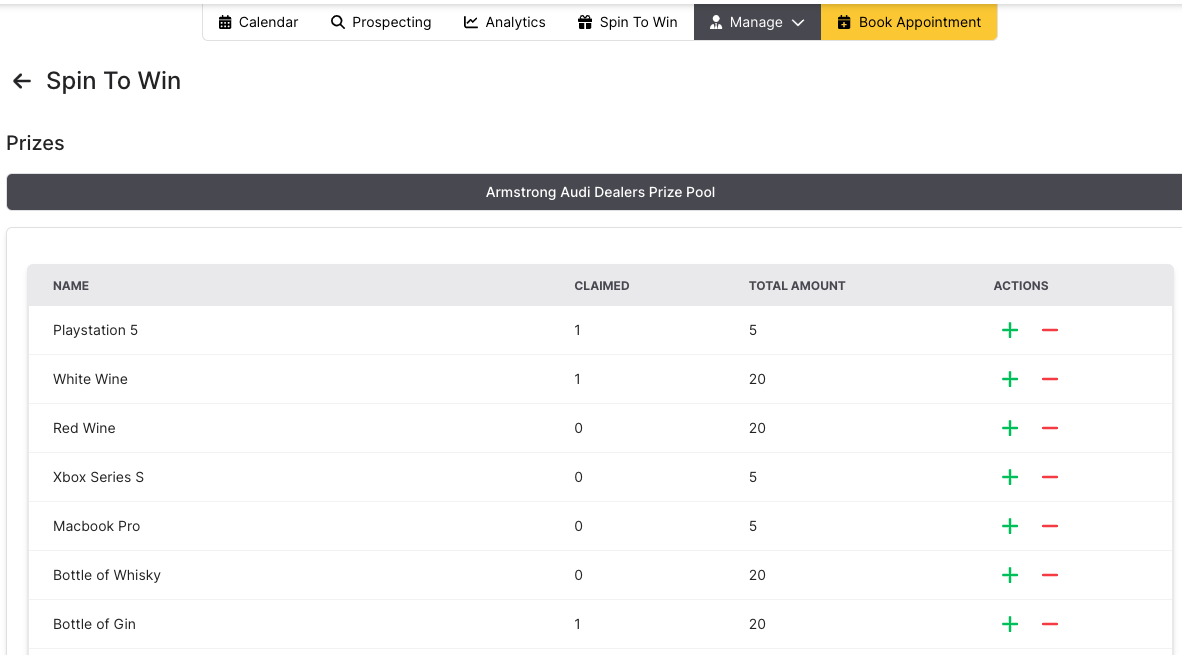Remove one from Red Wine total
The image size is (1182, 655).
coord(1049,428)
